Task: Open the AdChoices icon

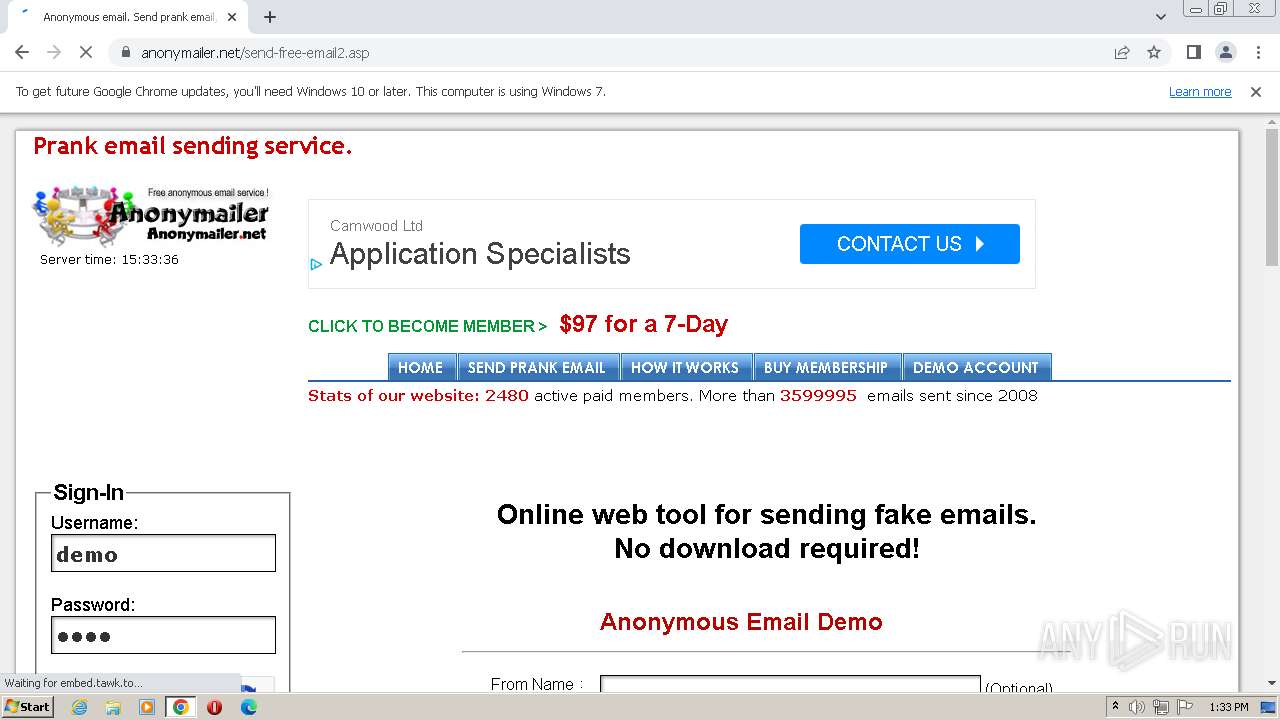Action: click(x=315, y=265)
